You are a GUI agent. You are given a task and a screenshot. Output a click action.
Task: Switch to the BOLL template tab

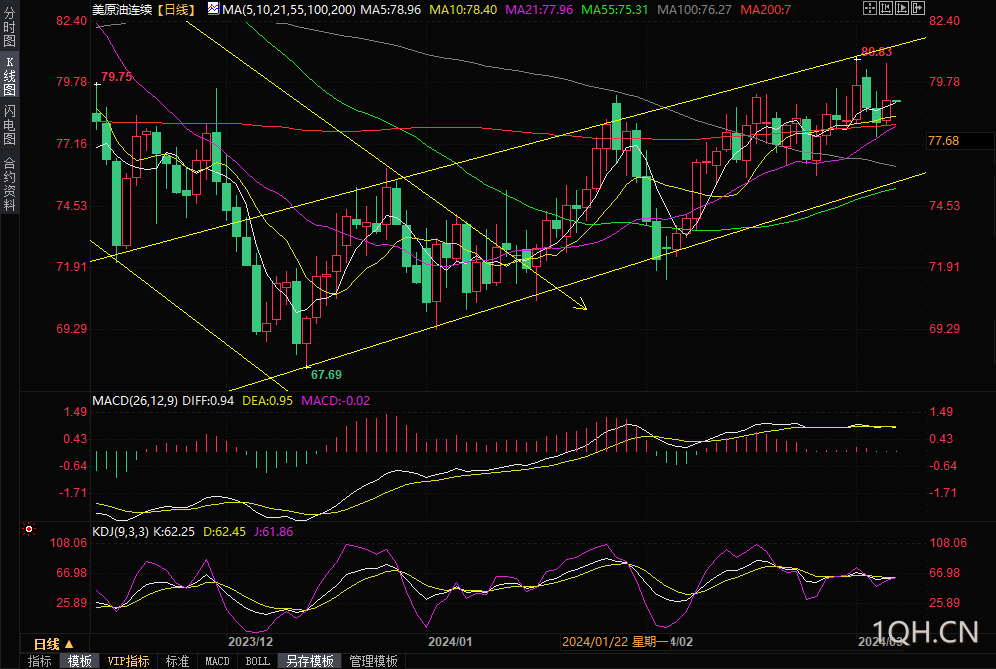coord(258,661)
